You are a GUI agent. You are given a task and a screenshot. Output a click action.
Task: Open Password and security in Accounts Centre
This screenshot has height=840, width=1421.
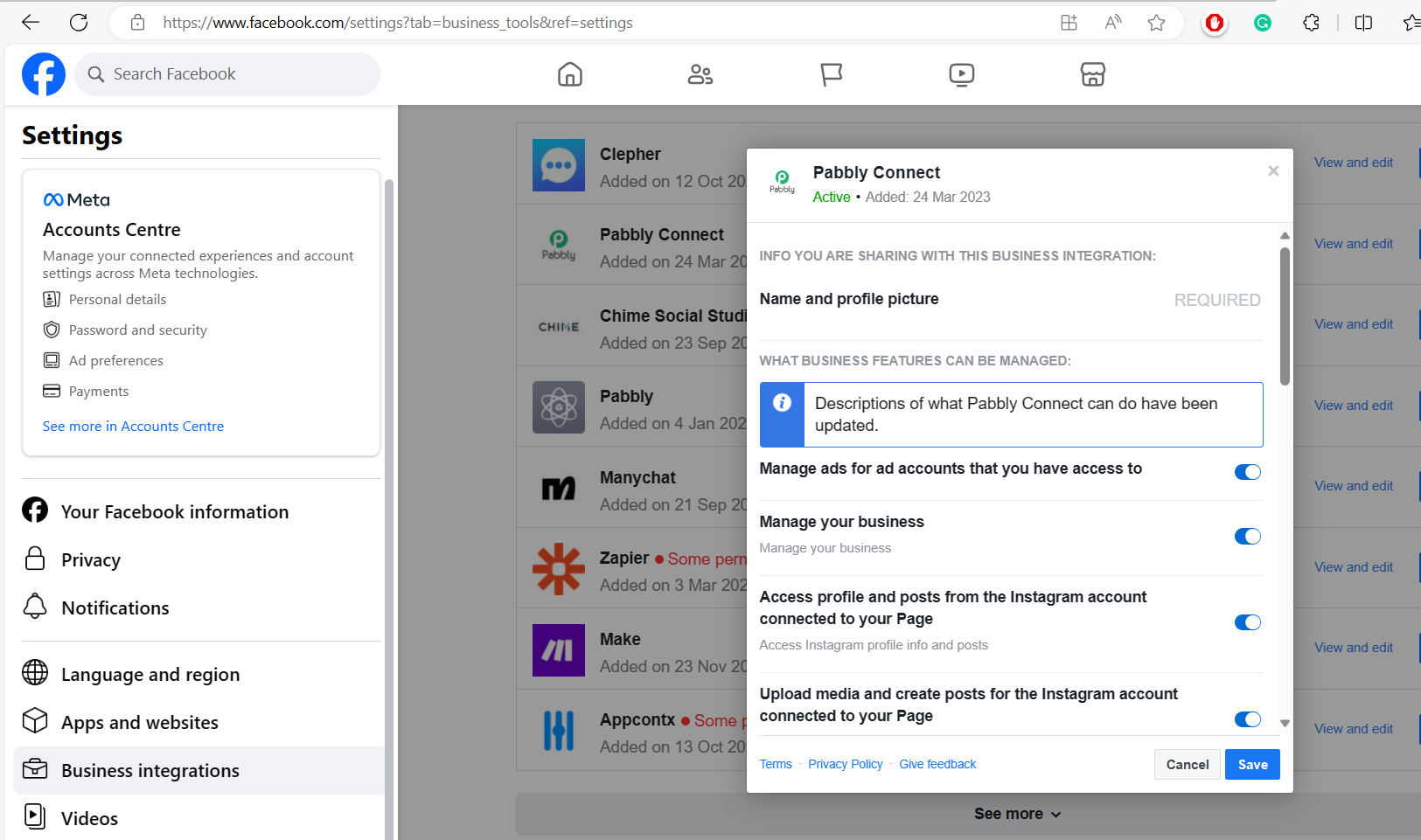[x=125, y=330]
